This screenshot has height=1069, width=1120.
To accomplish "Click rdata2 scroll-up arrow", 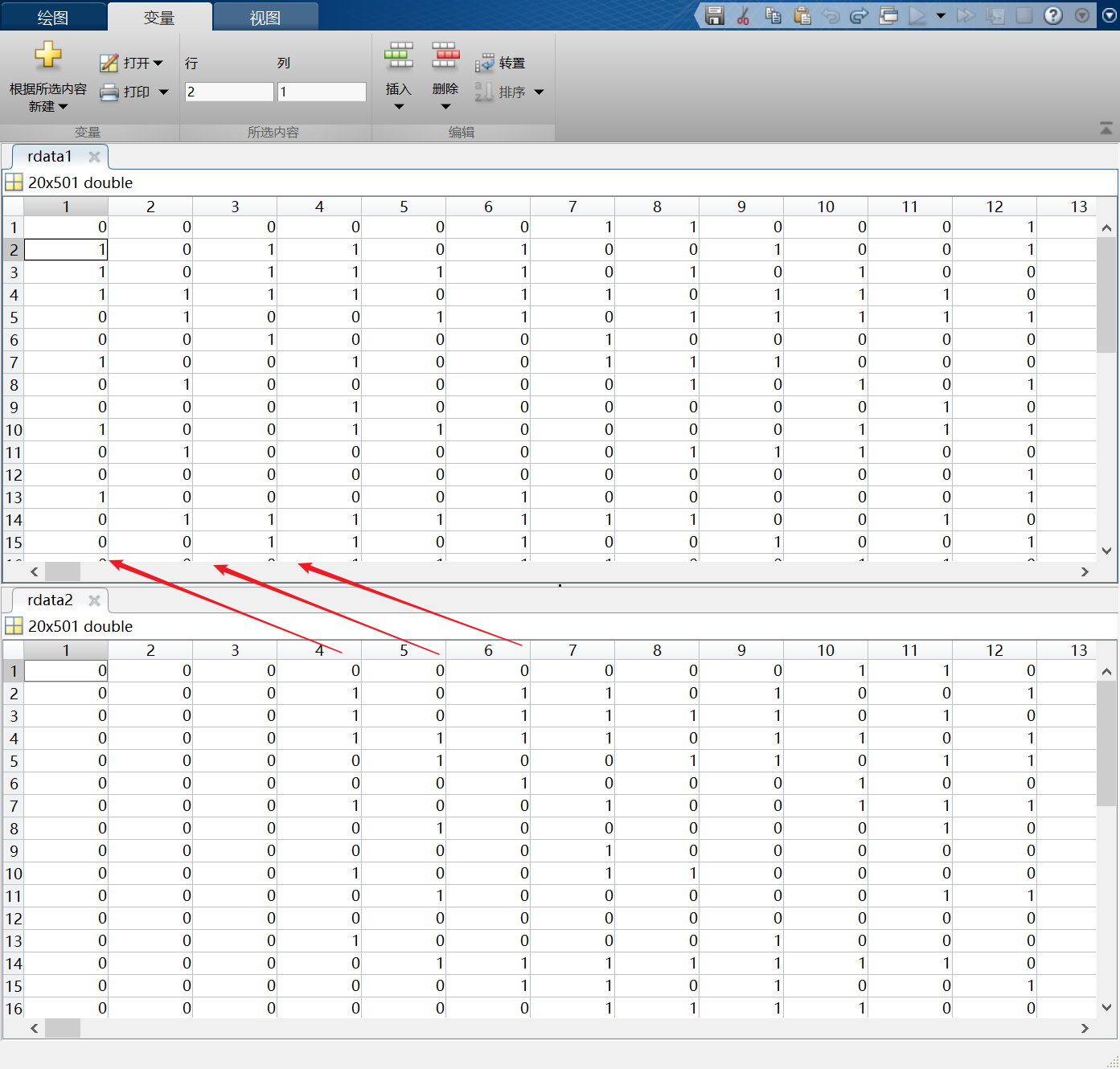I will coord(1106,671).
